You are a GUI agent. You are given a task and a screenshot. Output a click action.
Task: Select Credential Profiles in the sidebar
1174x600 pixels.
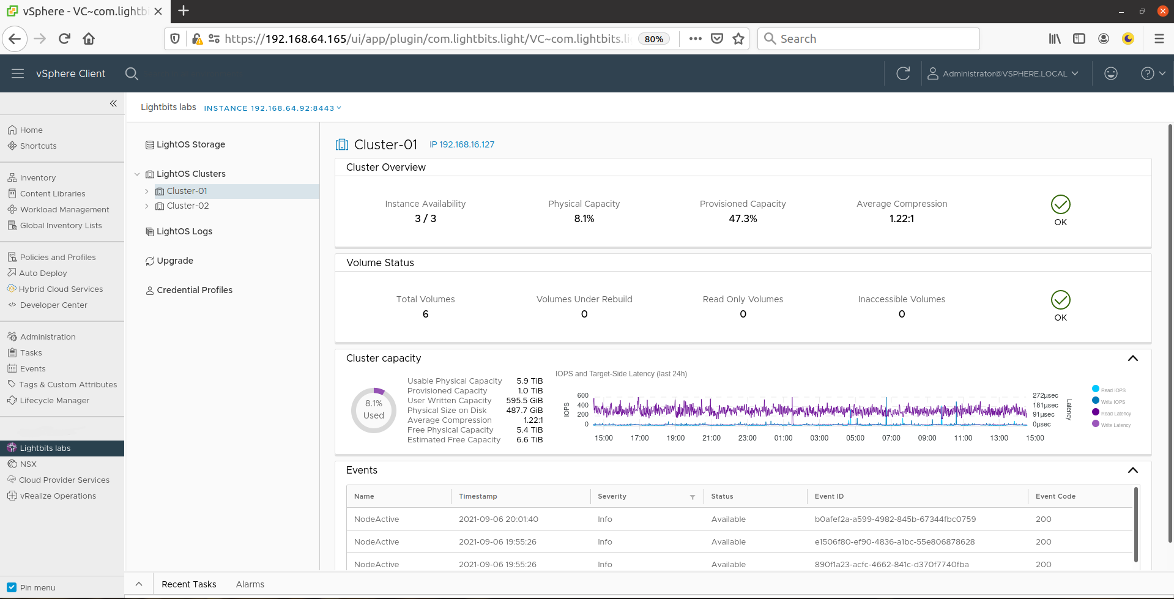pos(194,290)
